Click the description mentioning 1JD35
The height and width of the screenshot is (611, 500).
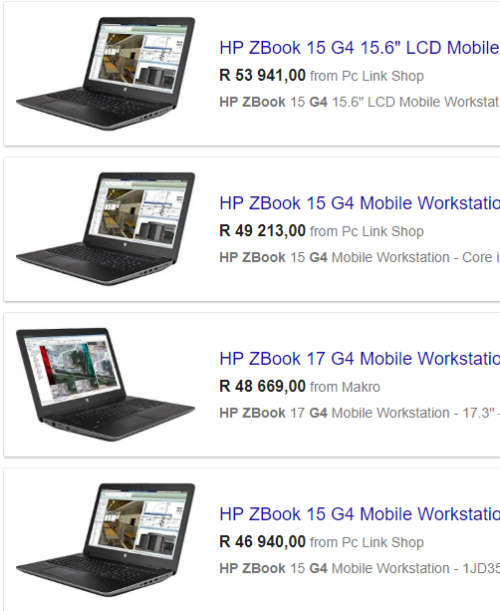click(359, 569)
